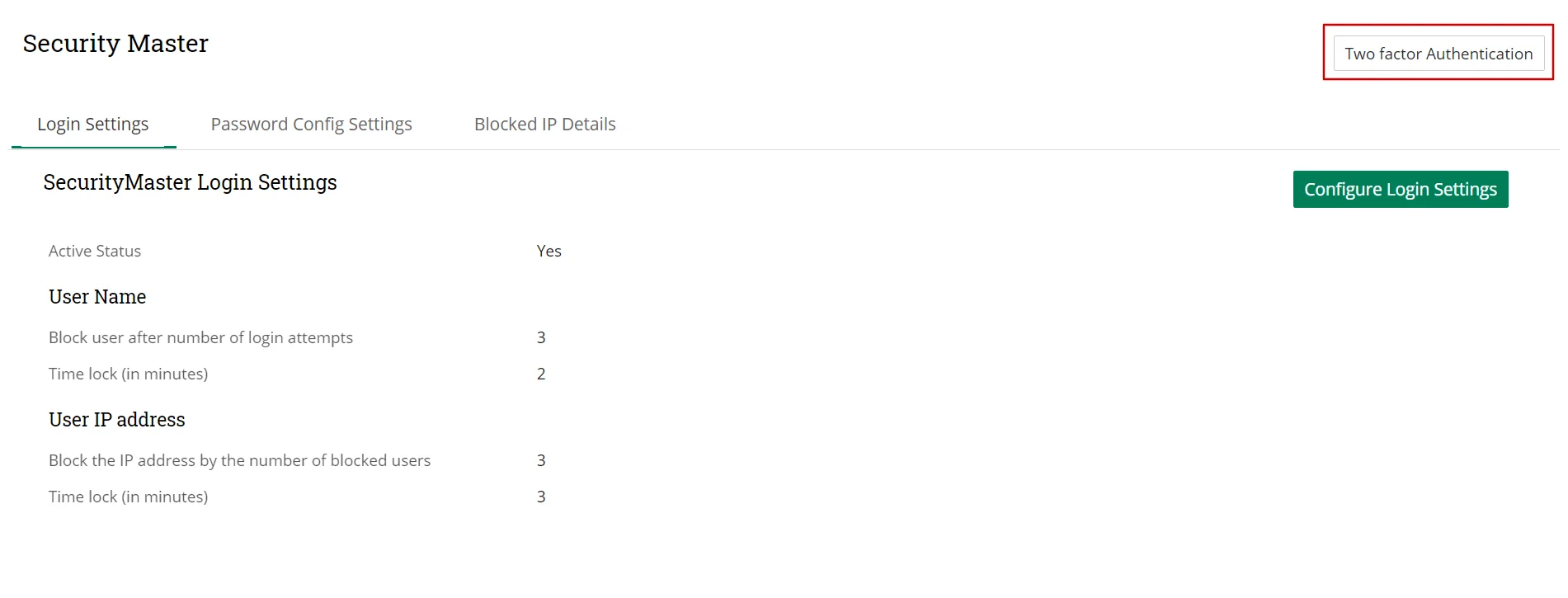Viewport: 1568px width, 598px height.
Task: Select the Block IP address by blocked users label
Action: pyautogui.click(x=239, y=460)
